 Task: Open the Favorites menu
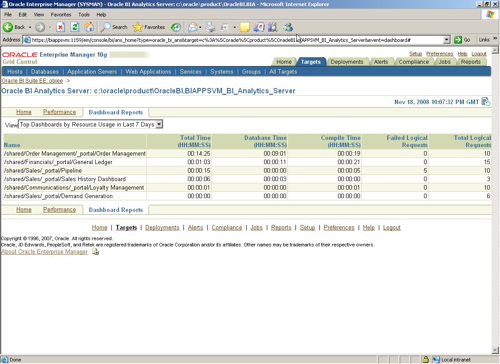[x=61, y=15]
